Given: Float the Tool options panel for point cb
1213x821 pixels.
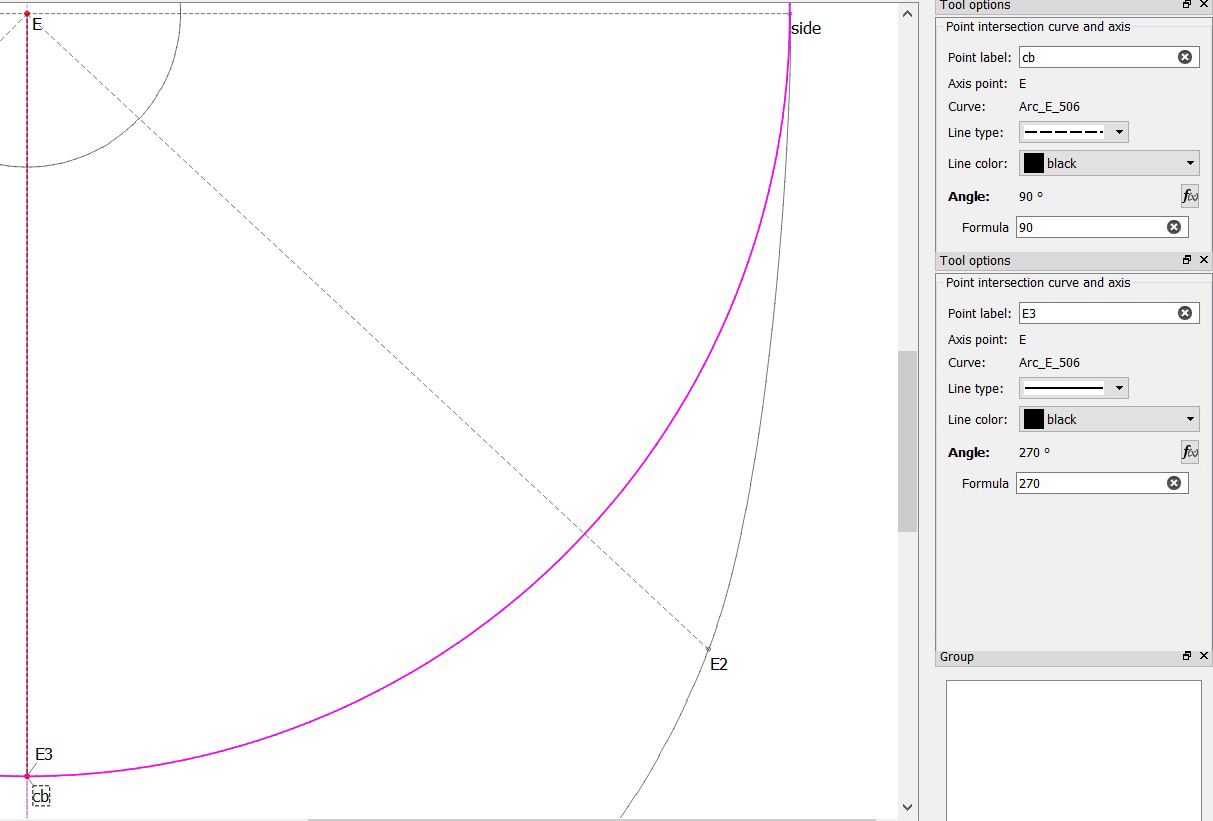Looking at the screenshot, I should tap(1187, 5).
